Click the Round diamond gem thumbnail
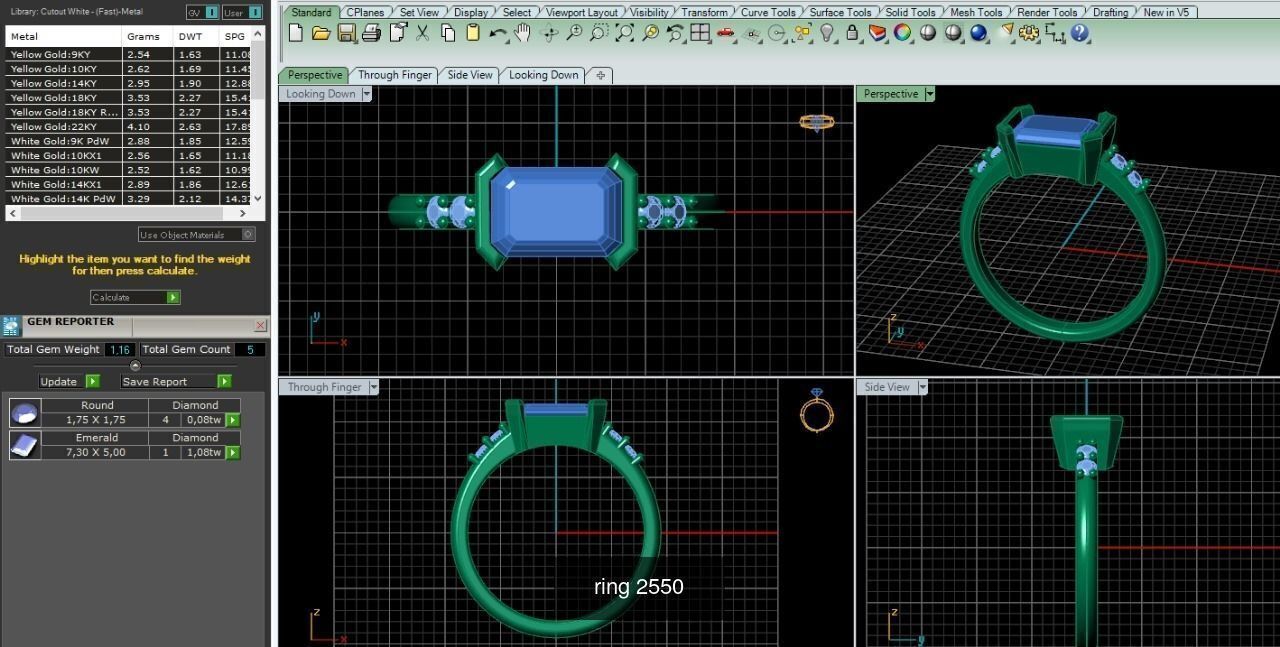This screenshot has height=647, width=1280. pyautogui.click(x=25, y=413)
